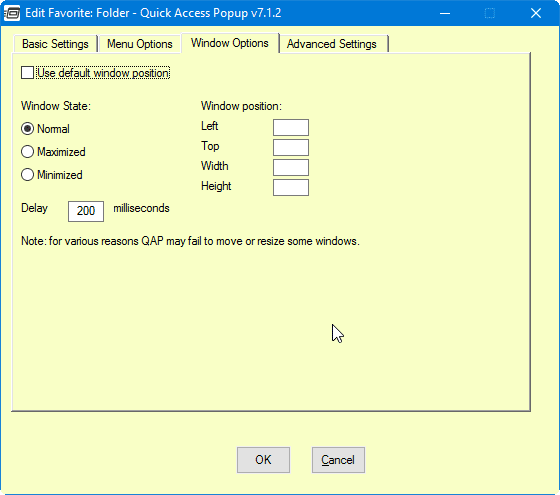Click the 'Top' label text
Screen dimensions: 560x495
(210, 146)
